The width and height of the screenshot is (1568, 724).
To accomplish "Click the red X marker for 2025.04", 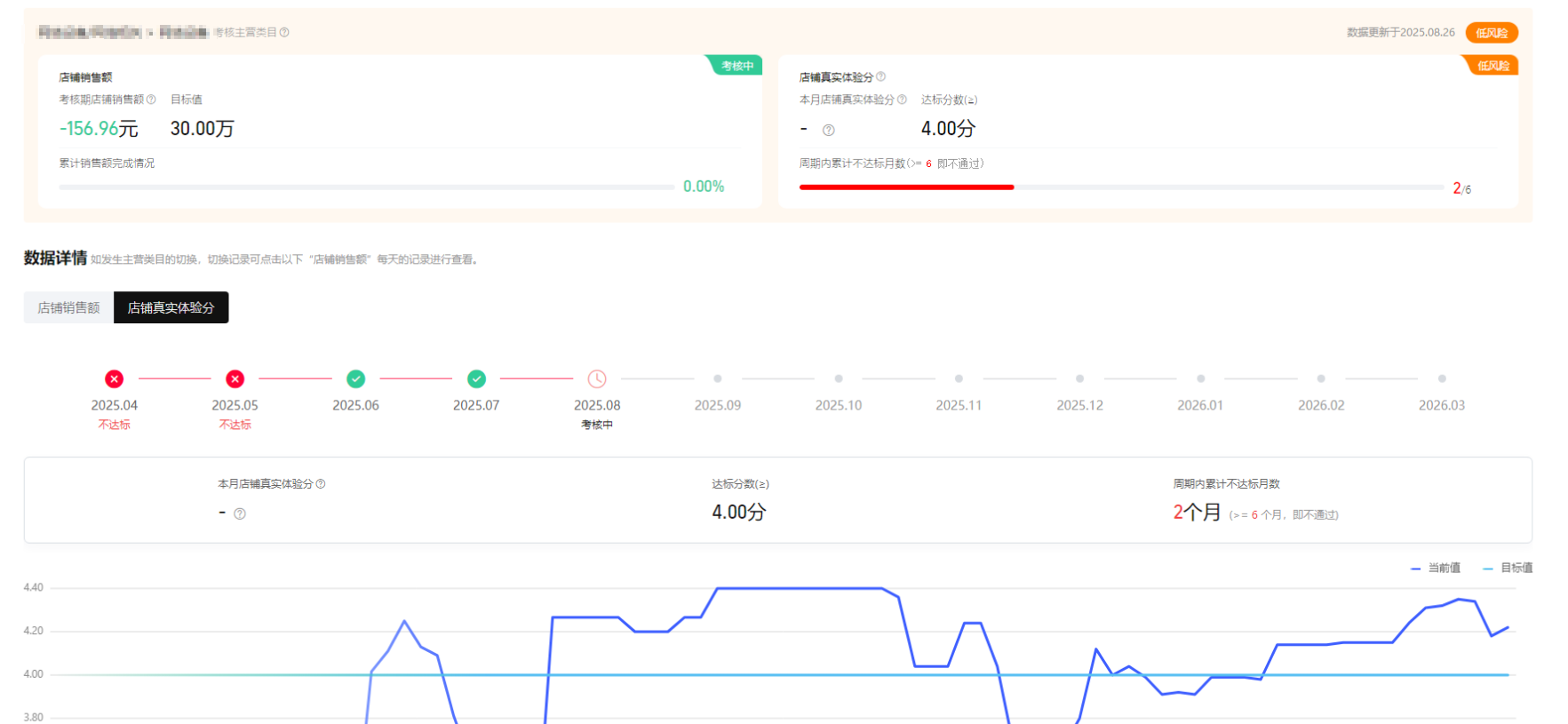I will coord(115,379).
